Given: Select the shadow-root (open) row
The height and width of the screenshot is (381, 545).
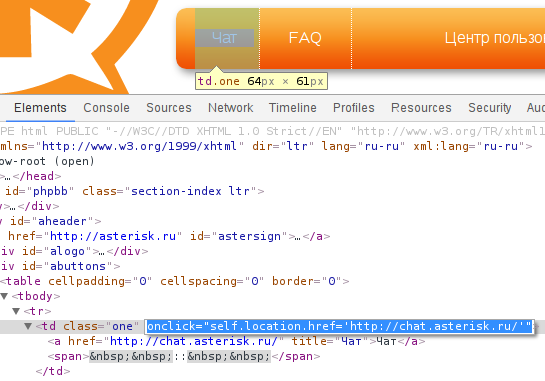Looking at the screenshot, I should 47,161.
